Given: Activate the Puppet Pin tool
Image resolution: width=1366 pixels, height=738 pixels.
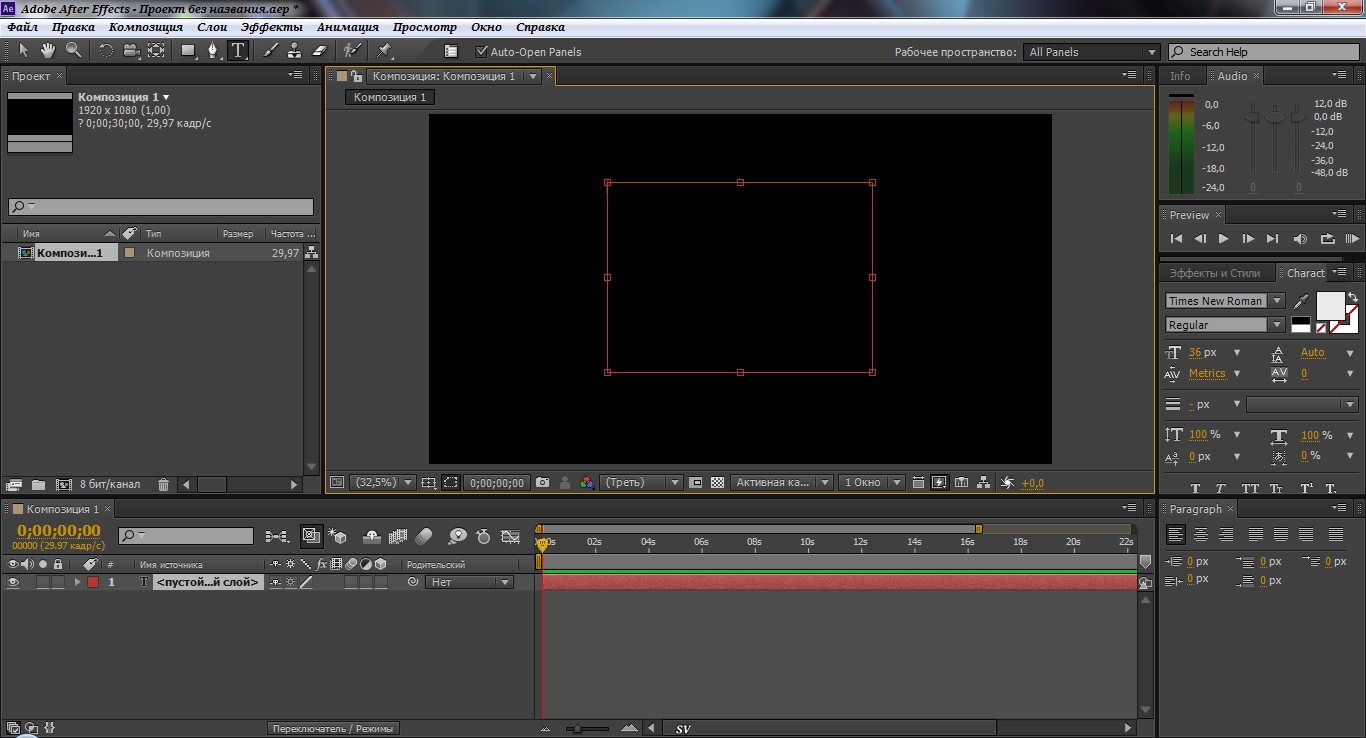Looking at the screenshot, I should pyautogui.click(x=384, y=51).
